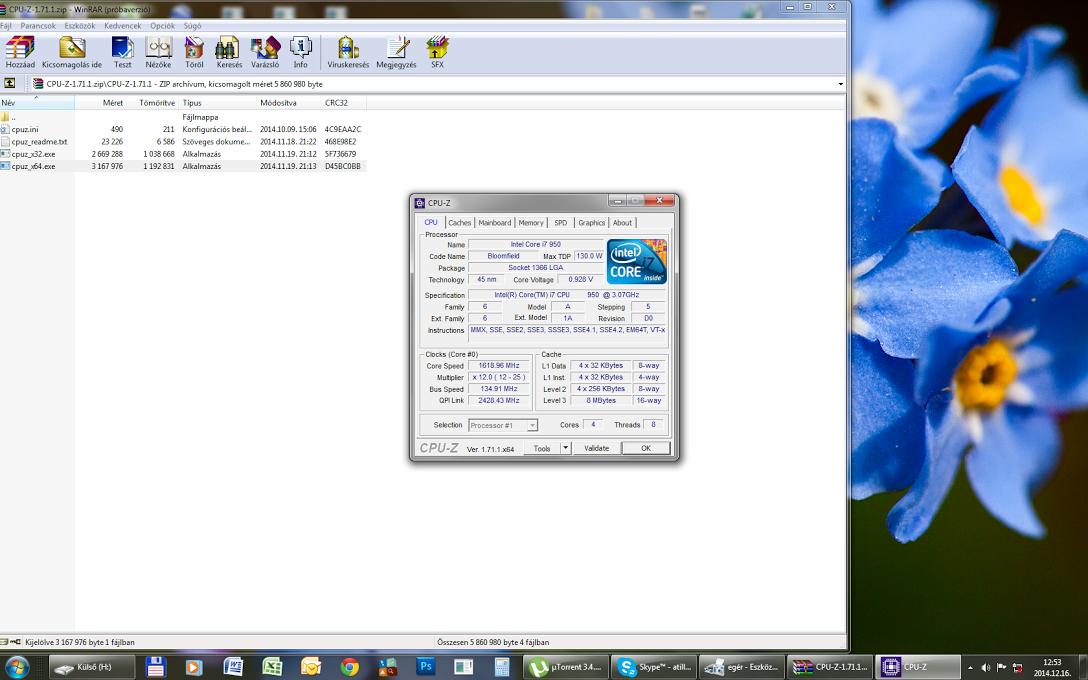The image size is (1088, 680).
Task: Run Víruskeresés (Virus scan) from toolbar
Action: 348,53
